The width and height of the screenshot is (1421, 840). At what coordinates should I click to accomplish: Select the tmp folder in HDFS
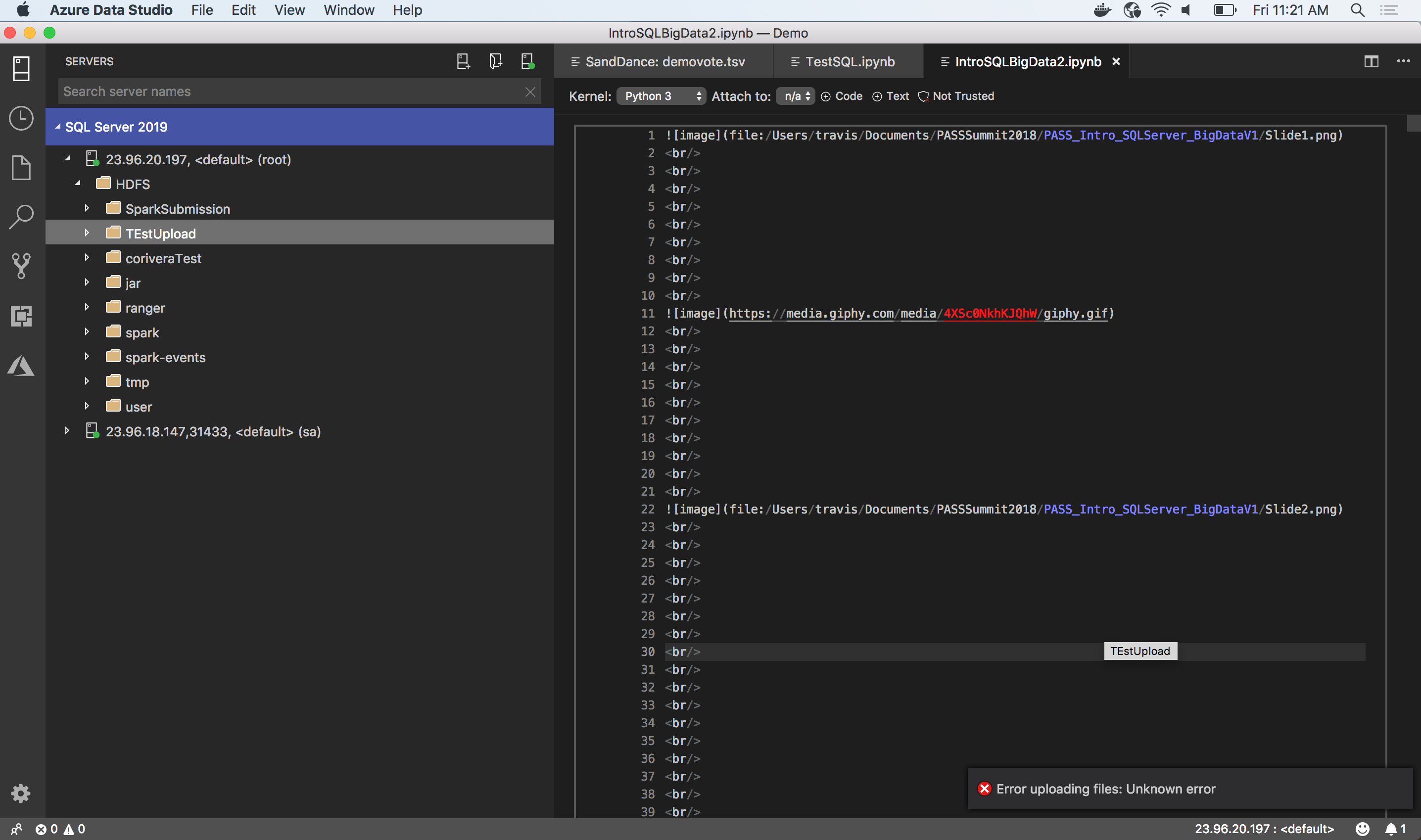pos(137,382)
